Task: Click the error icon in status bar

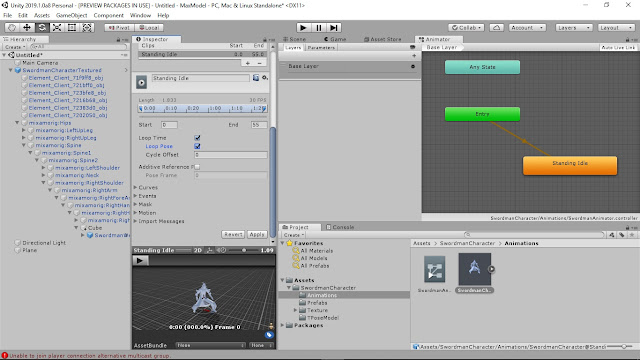Action: [x=4, y=356]
